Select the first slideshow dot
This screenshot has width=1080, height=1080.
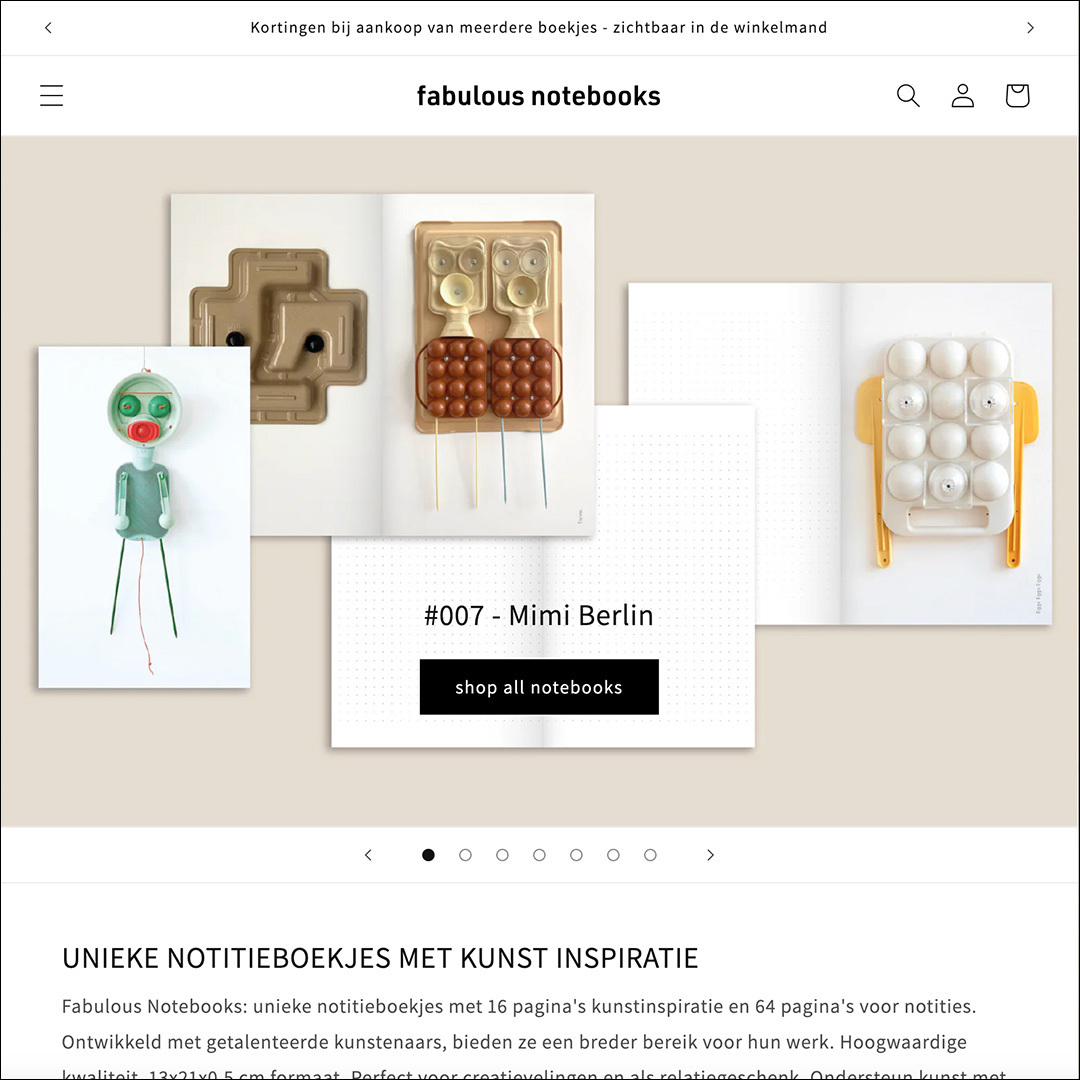tap(428, 855)
